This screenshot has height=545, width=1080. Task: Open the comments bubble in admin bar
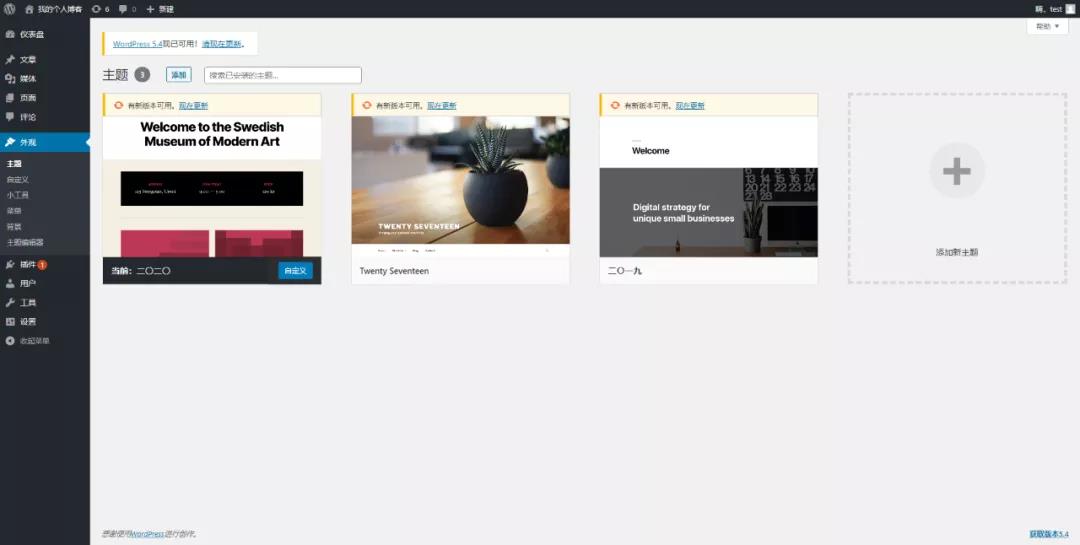(x=127, y=9)
